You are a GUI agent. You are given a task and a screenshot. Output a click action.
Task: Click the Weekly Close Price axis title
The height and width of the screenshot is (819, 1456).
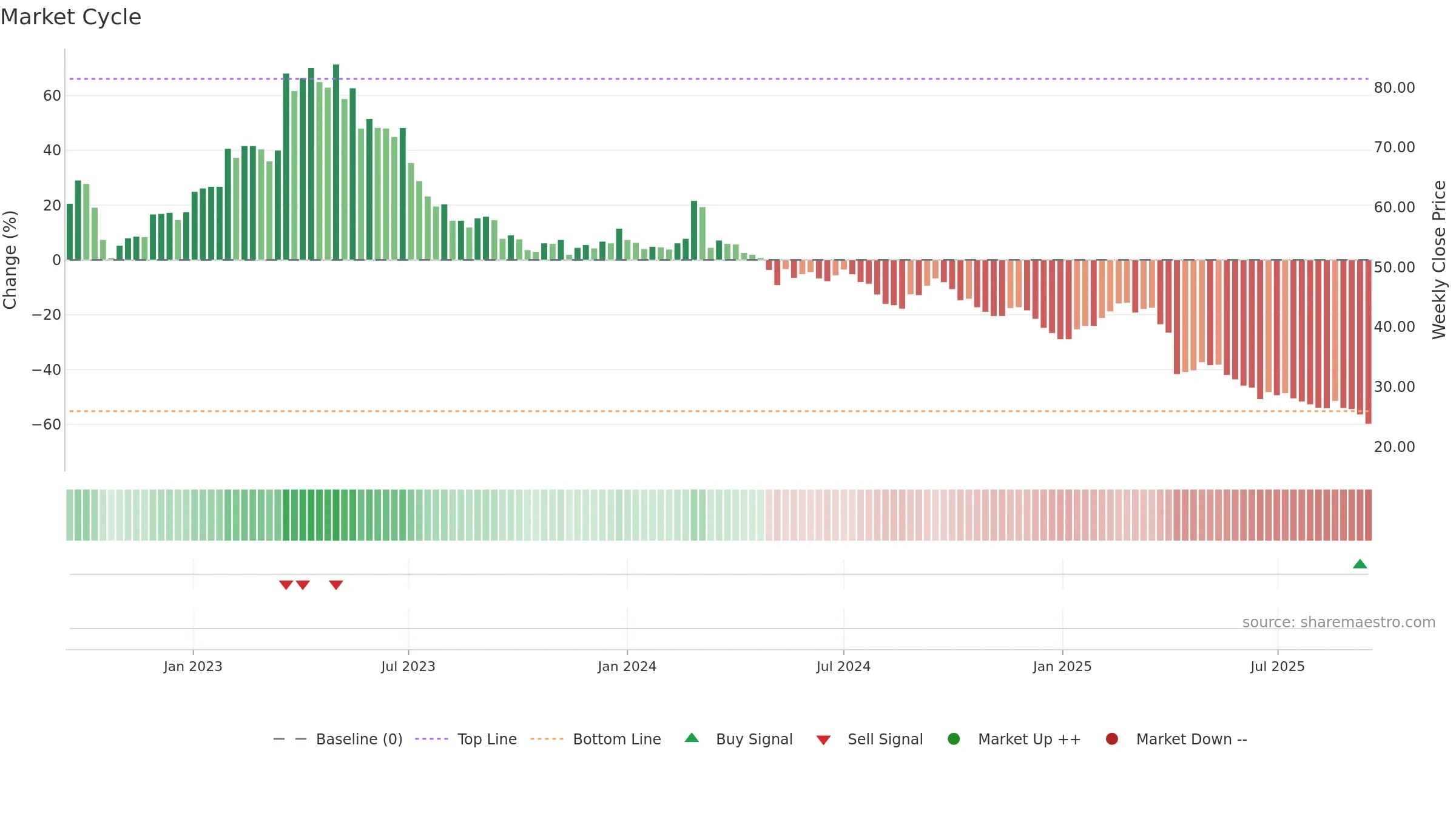[1439, 260]
